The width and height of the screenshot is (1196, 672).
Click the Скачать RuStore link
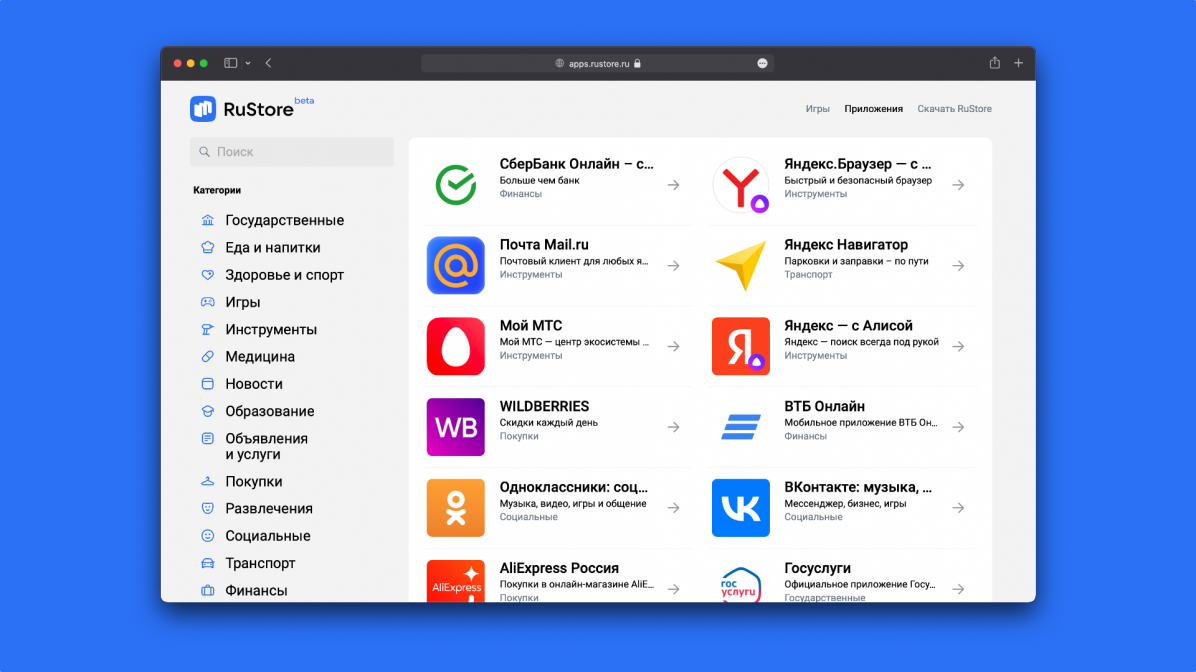tap(954, 109)
